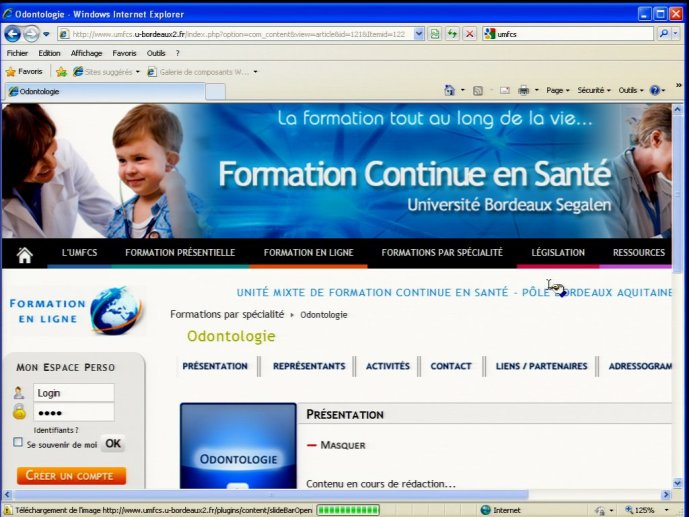Image resolution: width=689 pixels, height=517 pixels.
Task: Click the magnifier Search icon
Action: (x=664, y=33)
